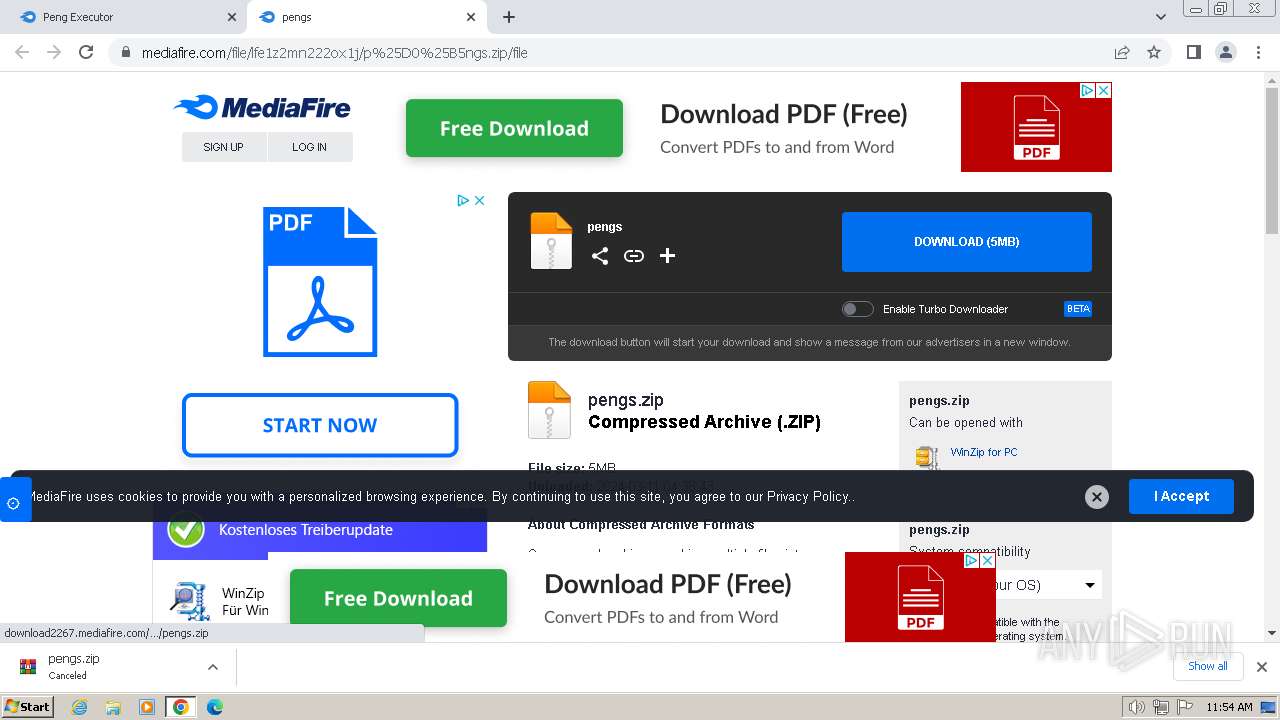Share the pengs file via share icon
Image resolution: width=1280 pixels, height=720 pixels.
point(600,256)
